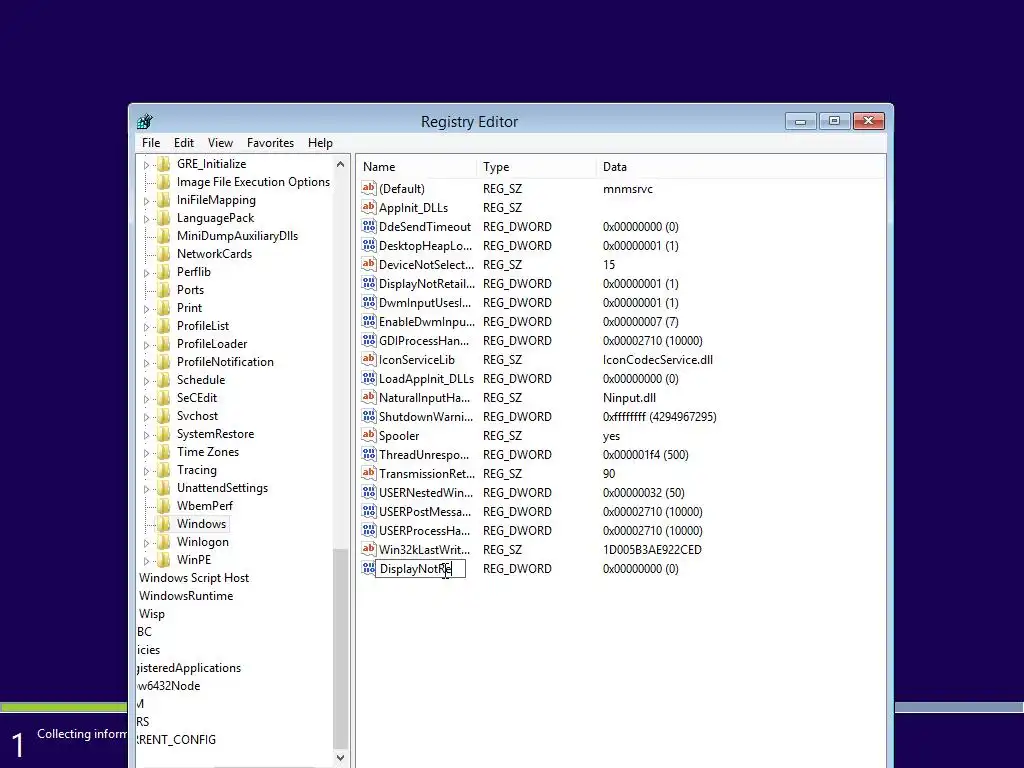Click the DeviceNotSelect... string icon

368,264
